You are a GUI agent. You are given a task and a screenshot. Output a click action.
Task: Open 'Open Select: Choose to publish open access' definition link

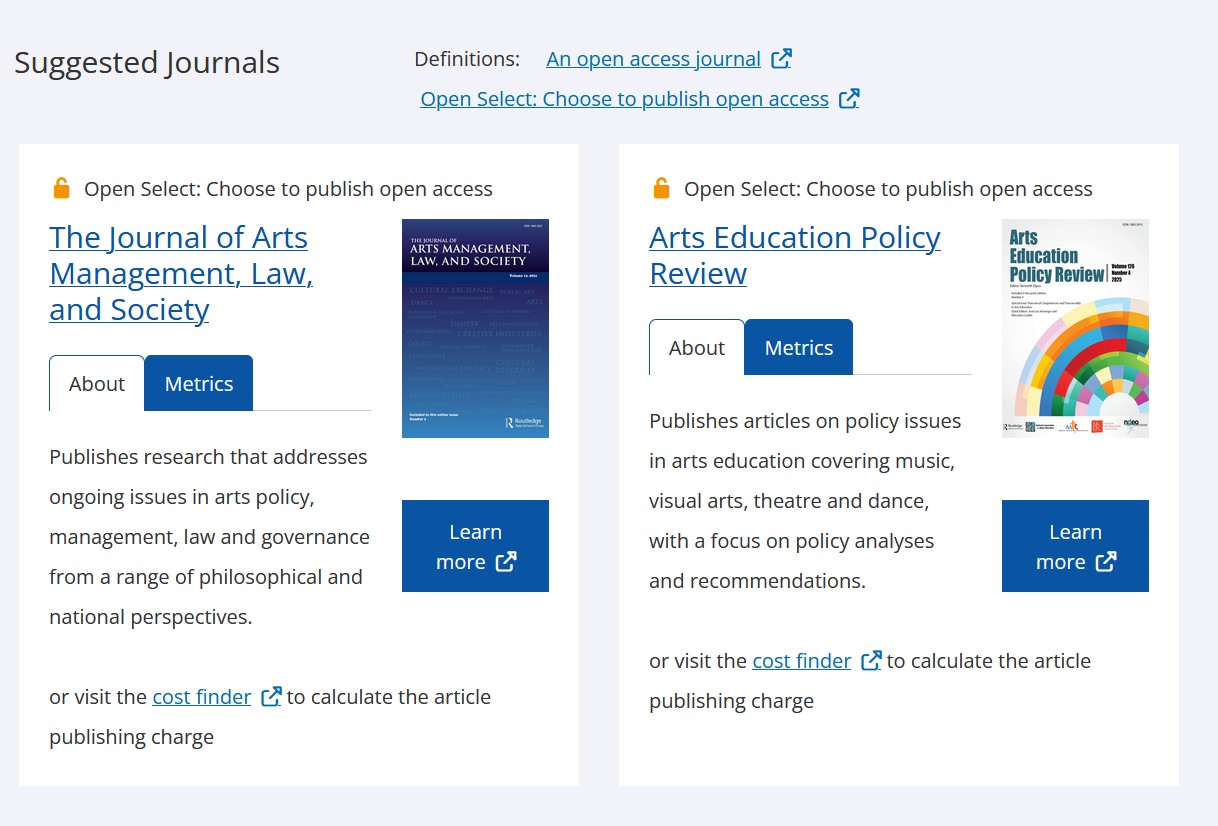tap(624, 99)
